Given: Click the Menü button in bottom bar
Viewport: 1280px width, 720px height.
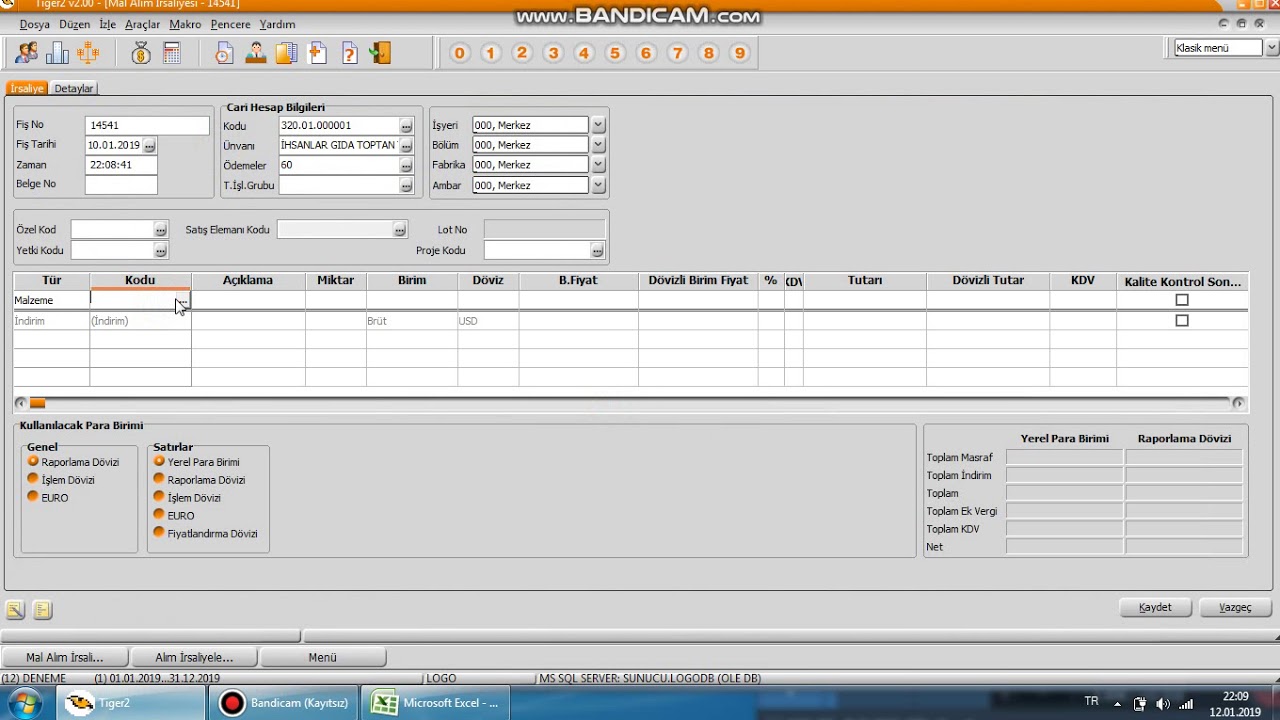Looking at the screenshot, I should coord(322,657).
